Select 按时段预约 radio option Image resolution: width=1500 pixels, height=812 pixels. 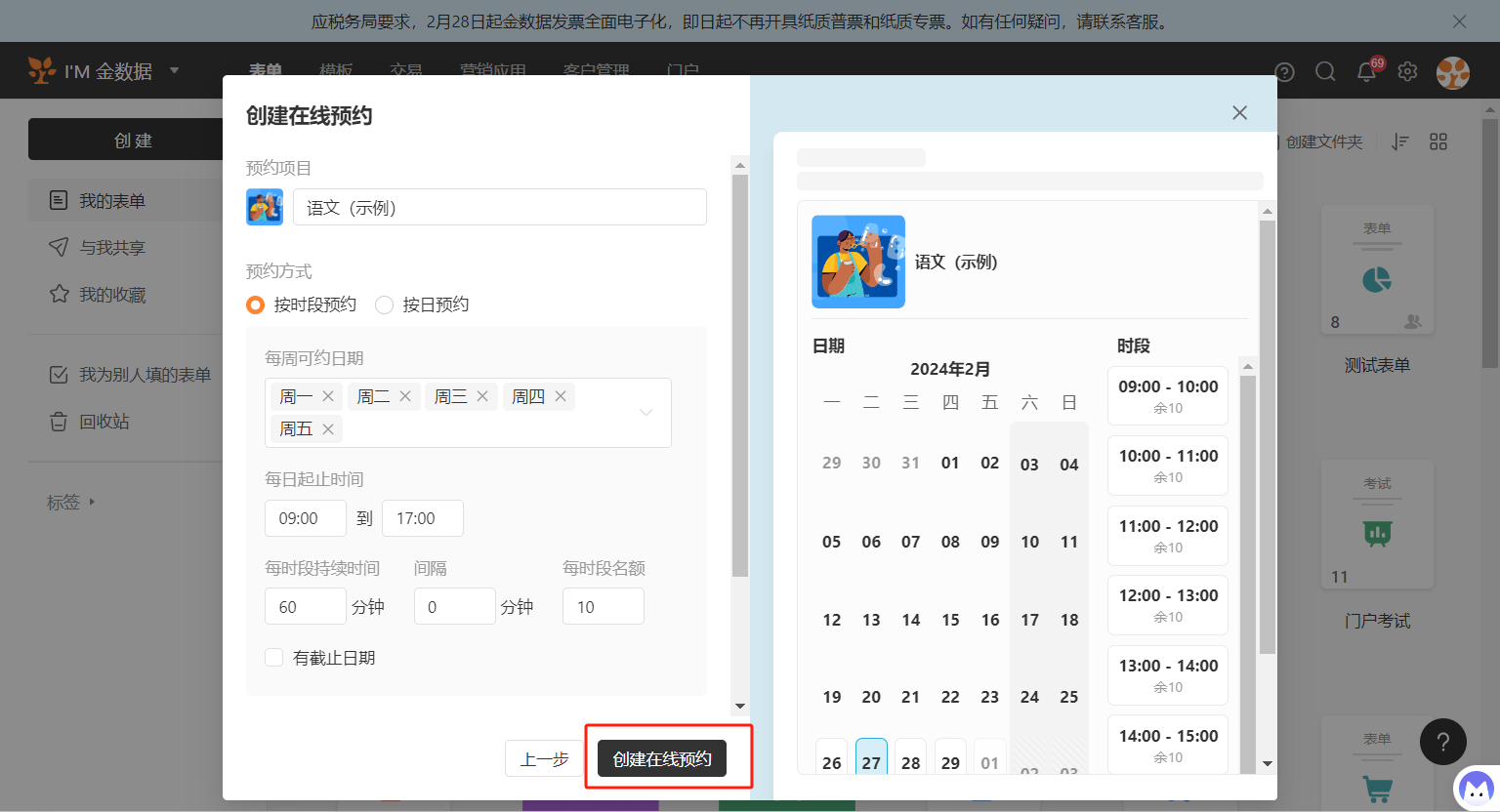click(x=256, y=304)
